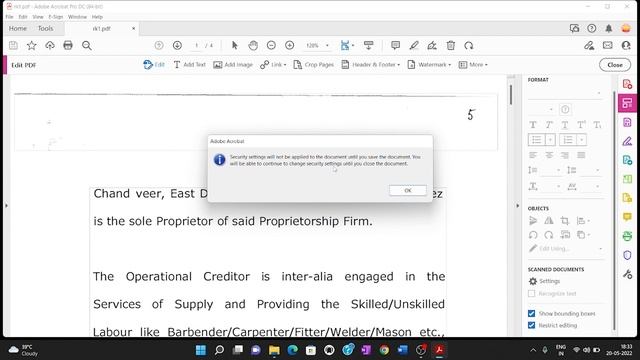Toggle the Recognize text checkbox
640x360 pixels.
(531, 293)
